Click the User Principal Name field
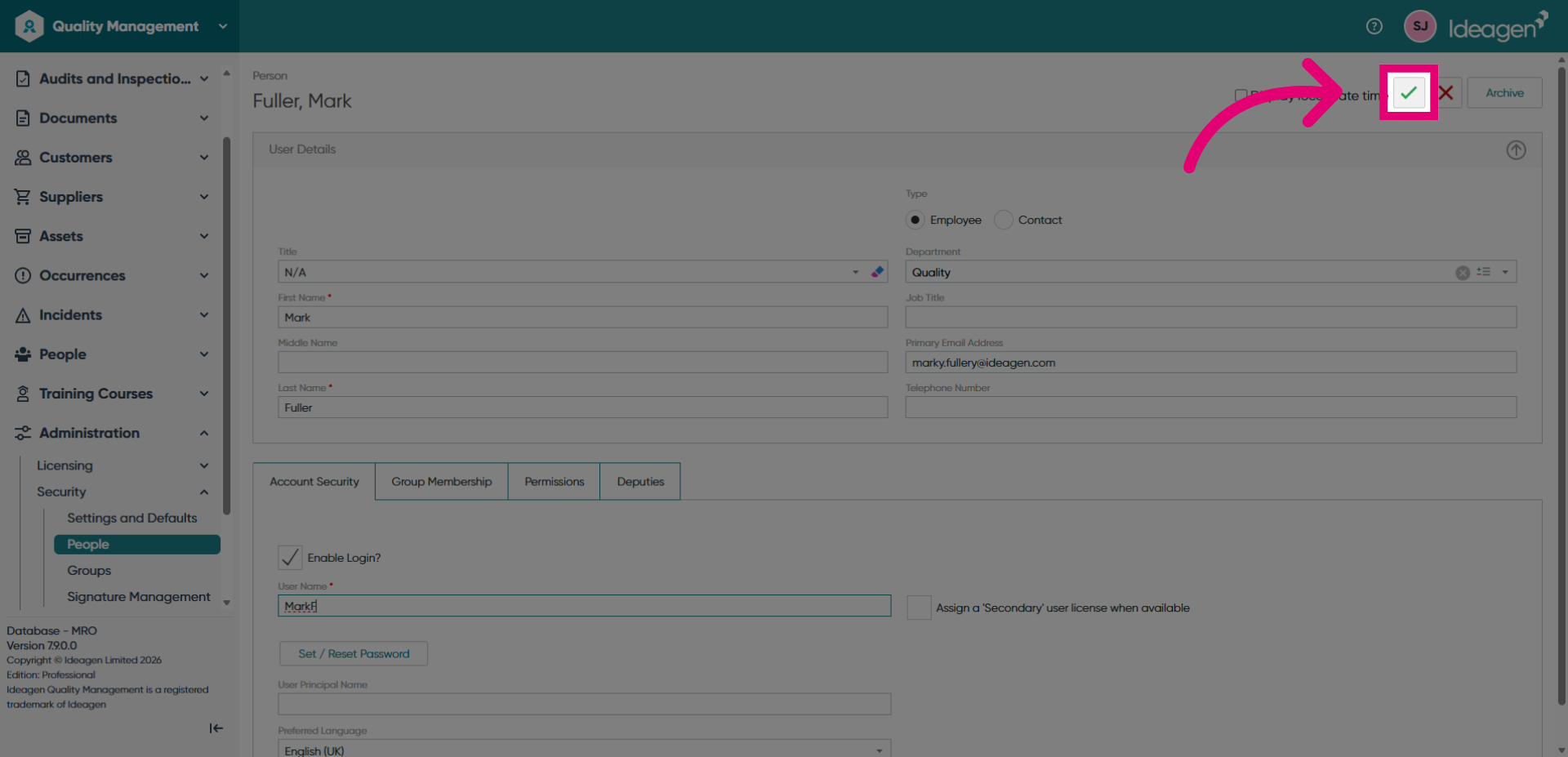The height and width of the screenshot is (757, 1568). pos(585,705)
